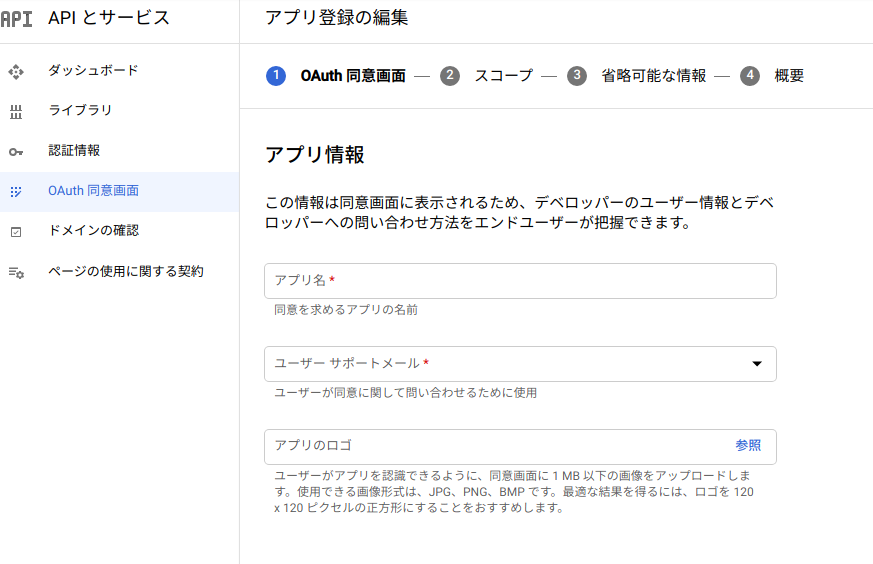The height and width of the screenshot is (564, 873).
Task: Click the 認証情報 key icon
Action: [x=16, y=152]
